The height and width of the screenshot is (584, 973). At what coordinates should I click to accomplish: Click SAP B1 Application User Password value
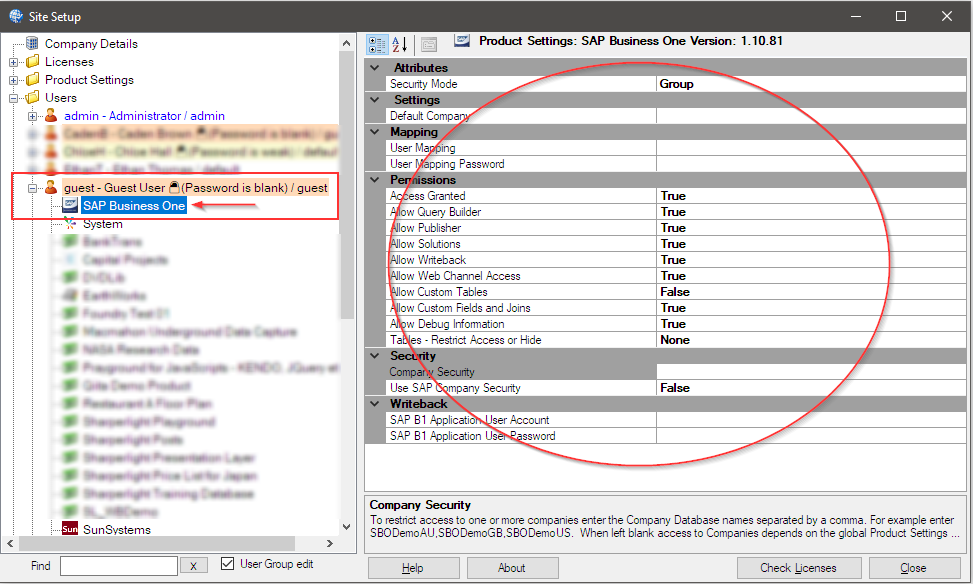click(810, 436)
